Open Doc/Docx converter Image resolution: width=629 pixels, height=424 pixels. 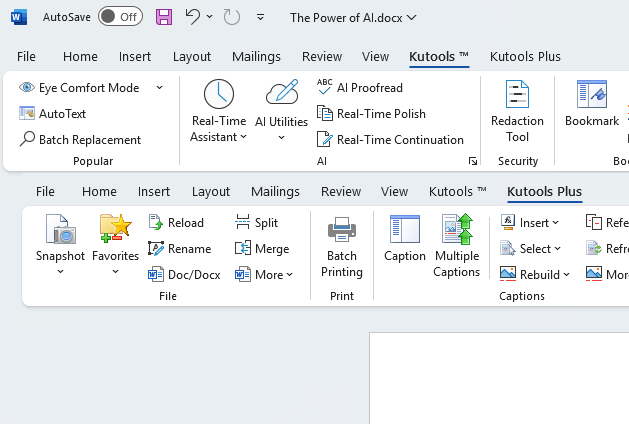tap(184, 275)
